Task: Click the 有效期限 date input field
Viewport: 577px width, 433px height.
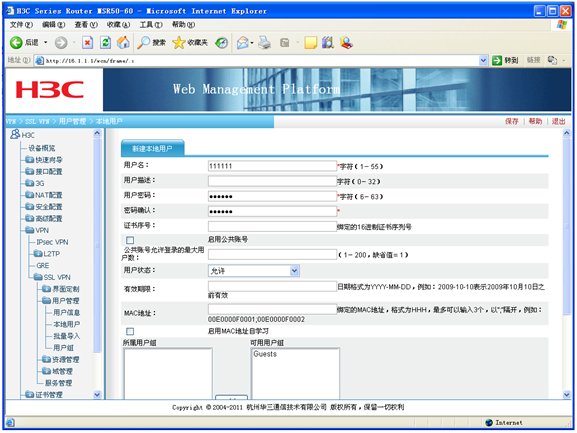Action: click(x=272, y=287)
